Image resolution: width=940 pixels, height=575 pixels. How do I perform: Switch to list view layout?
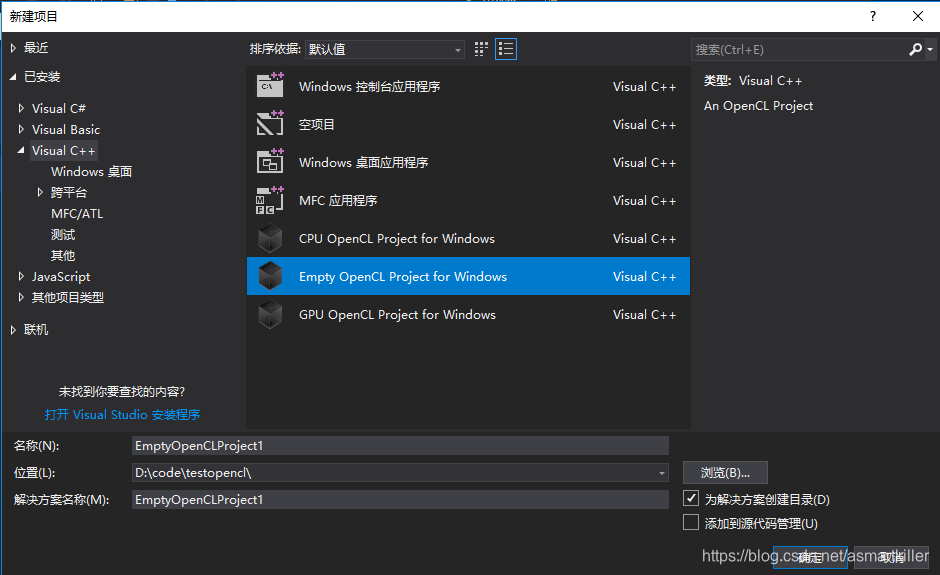pos(506,49)
